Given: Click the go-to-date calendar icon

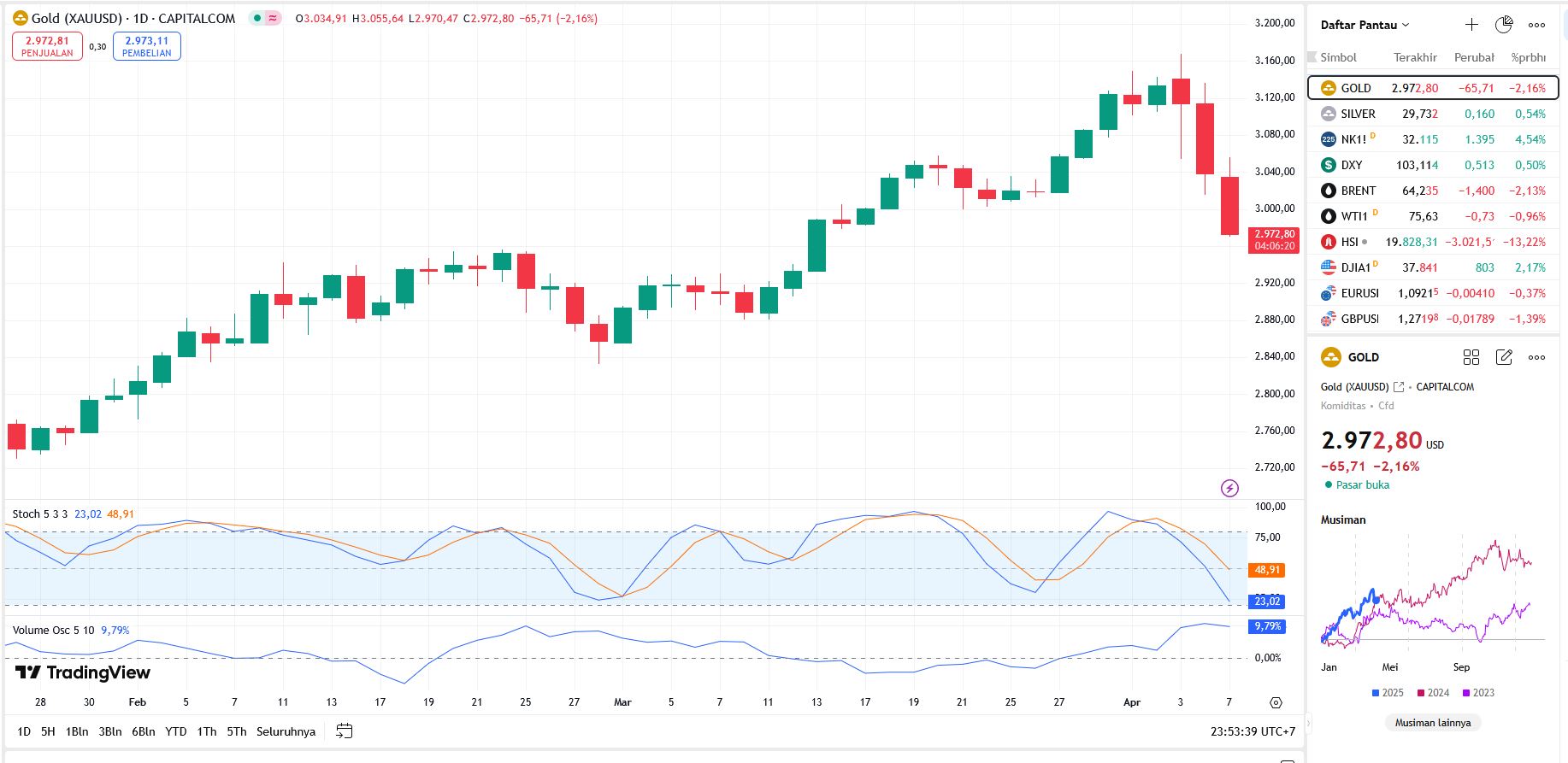Looking at the screenshot, I should [x=344, y=731].
